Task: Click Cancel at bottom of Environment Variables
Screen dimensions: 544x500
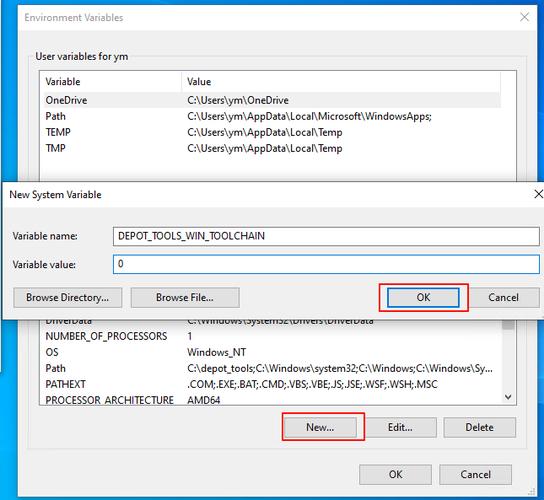Action: [475, 474]
